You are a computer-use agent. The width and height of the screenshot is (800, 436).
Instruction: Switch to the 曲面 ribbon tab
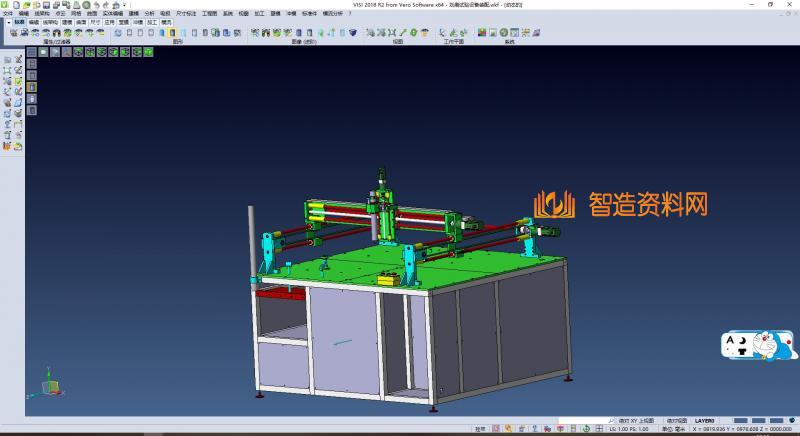(x=81, y=21)
